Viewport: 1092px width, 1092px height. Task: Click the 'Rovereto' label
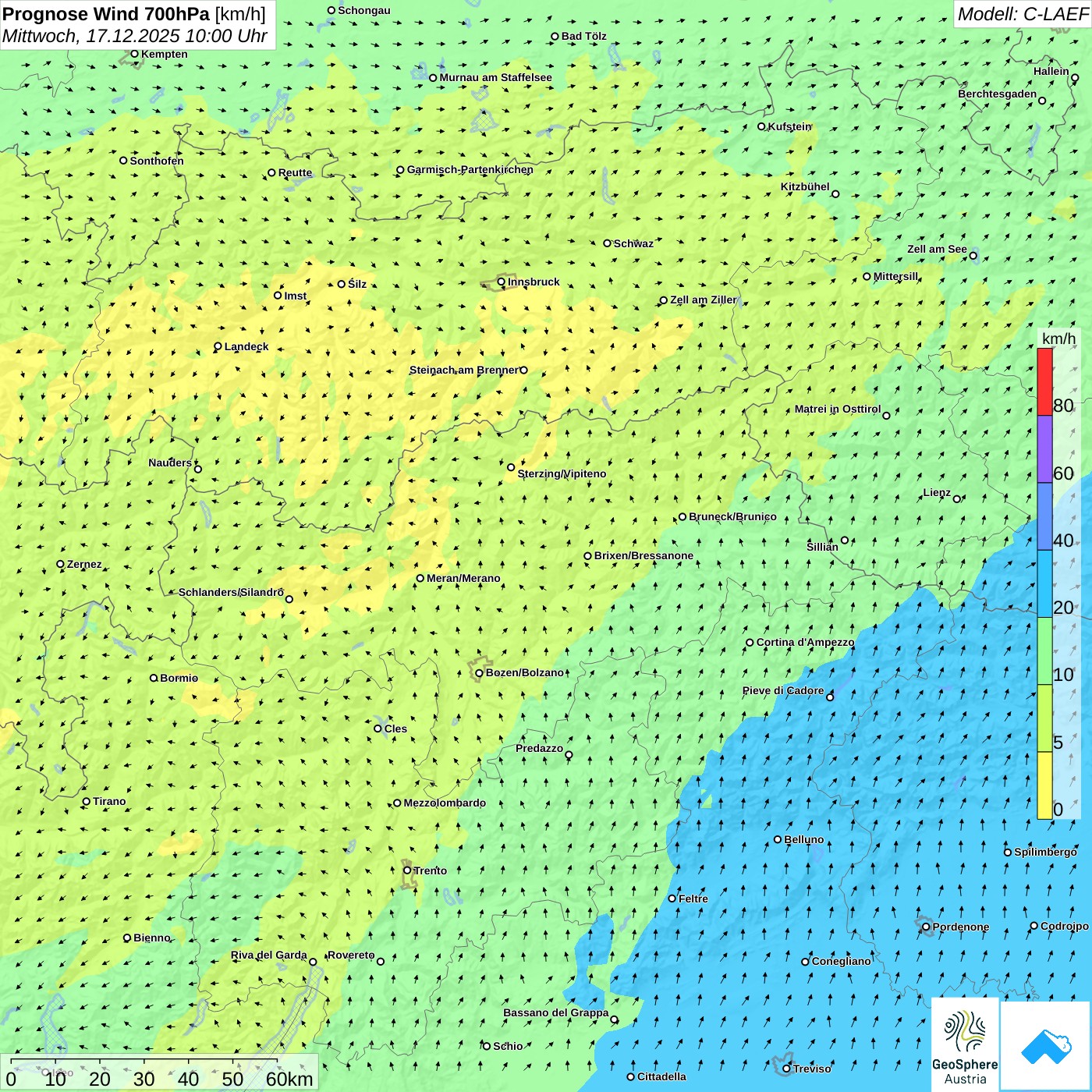(351, 955)
